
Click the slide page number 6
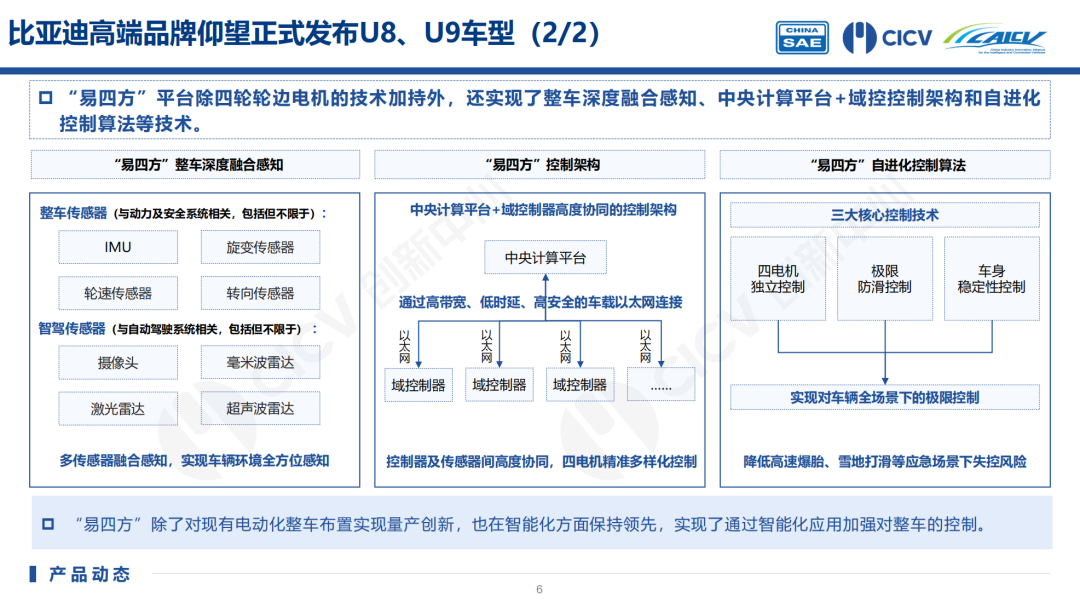(x=539, y=589)
